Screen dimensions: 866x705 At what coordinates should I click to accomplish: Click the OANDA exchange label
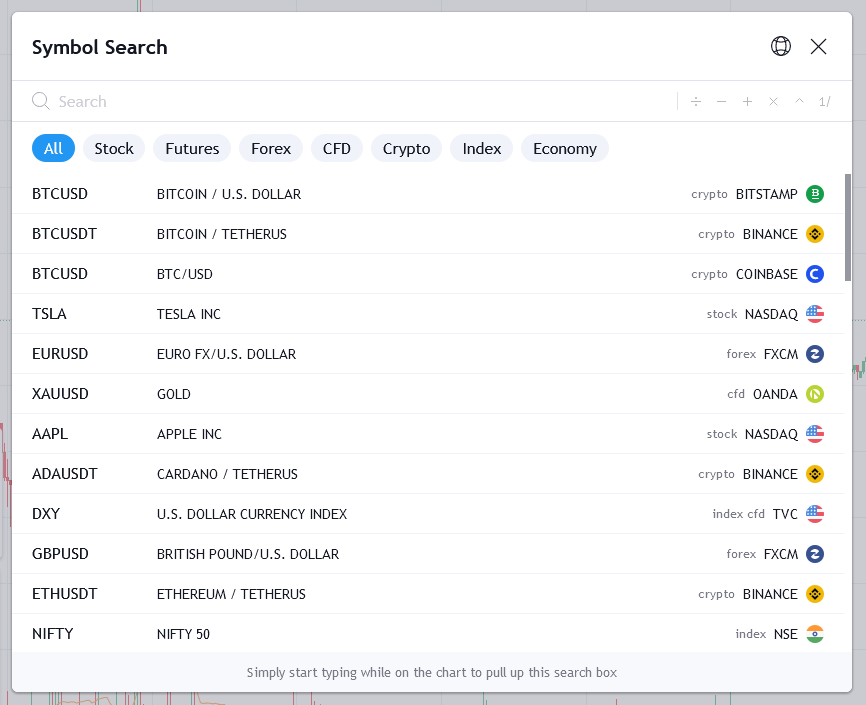tap(775, 394)
